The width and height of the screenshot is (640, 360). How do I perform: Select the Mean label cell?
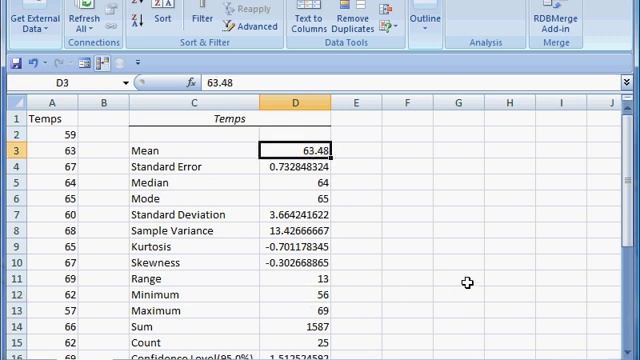tap(194, 151)
